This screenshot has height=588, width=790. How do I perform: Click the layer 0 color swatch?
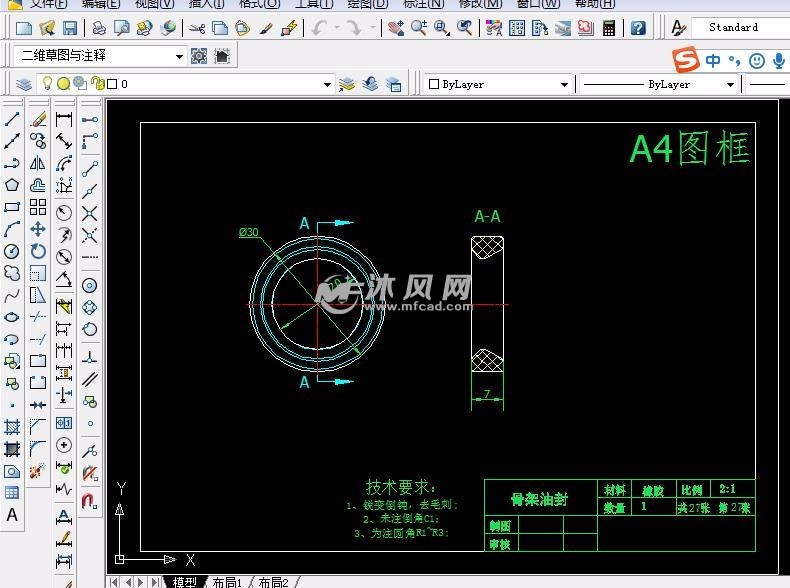(112, 84)
